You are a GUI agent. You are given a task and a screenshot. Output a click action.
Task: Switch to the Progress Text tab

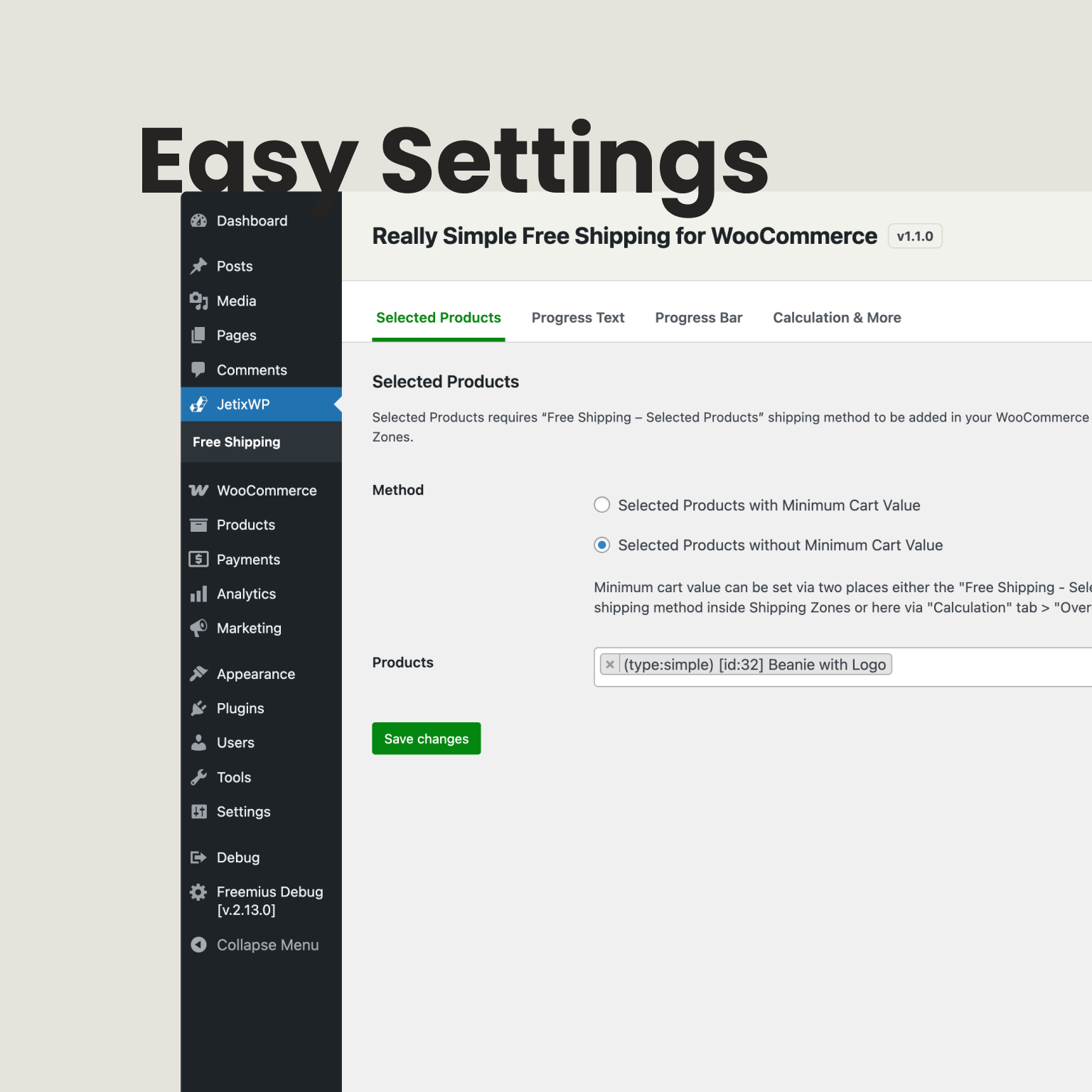[x=578, y=318]
